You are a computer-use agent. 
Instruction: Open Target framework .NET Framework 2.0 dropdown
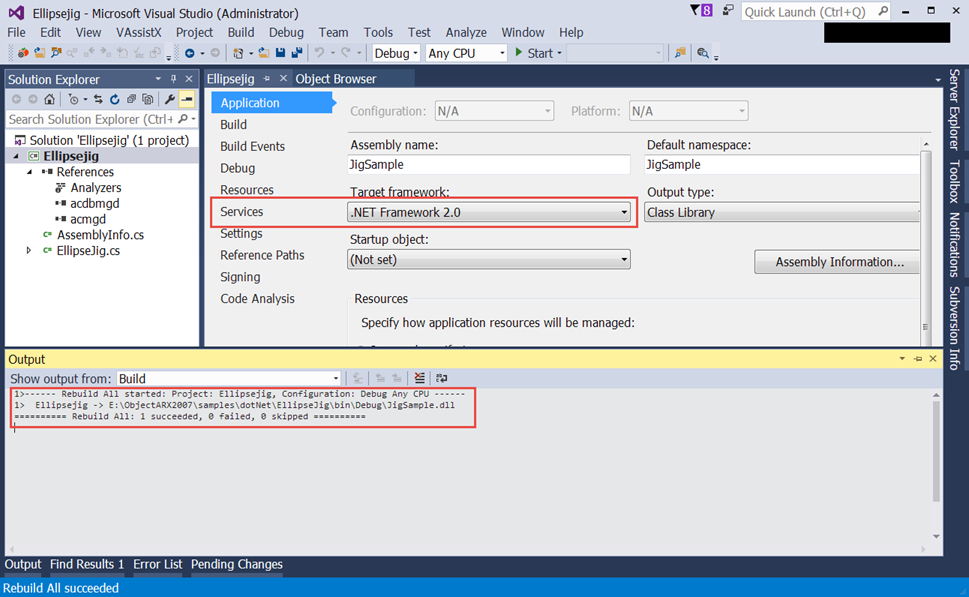(x=489, y=213)
